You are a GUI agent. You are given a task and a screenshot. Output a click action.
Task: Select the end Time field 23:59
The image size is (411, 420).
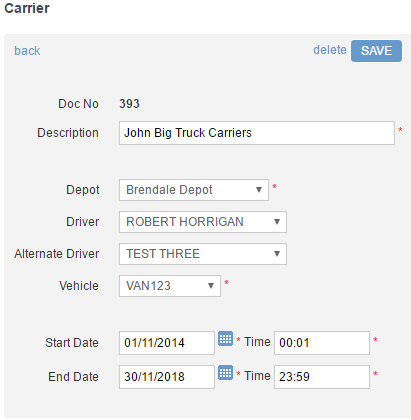(x=322, y=377)
